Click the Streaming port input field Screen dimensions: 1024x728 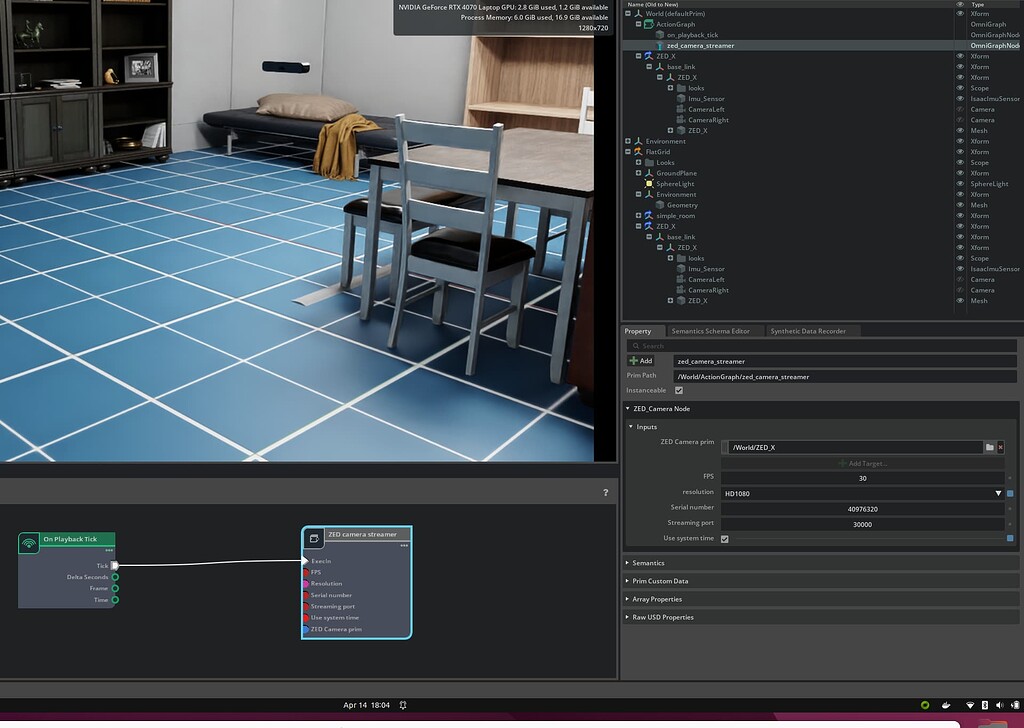coord(862,524)
